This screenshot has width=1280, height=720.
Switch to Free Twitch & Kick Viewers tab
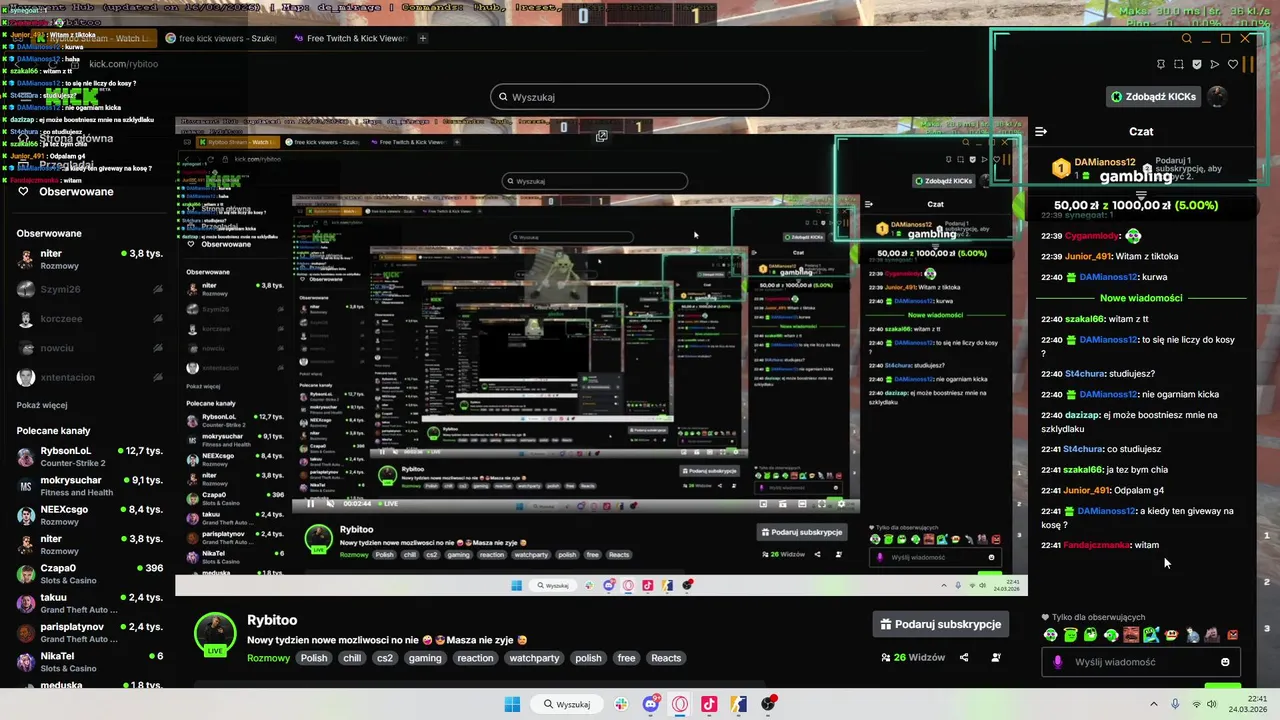[350, 38]
